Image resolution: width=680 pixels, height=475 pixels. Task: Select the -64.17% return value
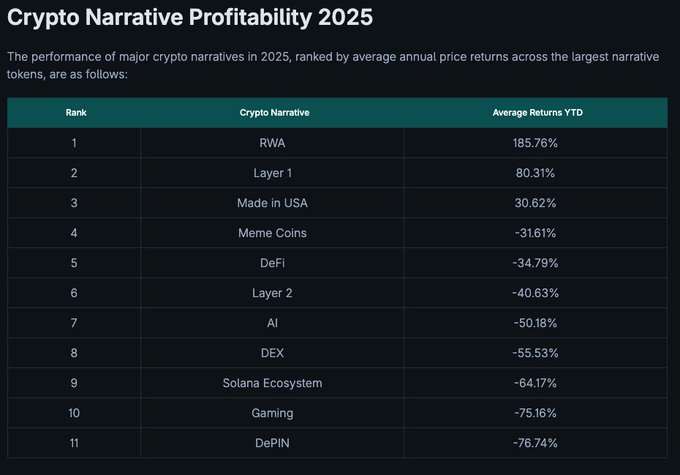click(x=535, y=383)
